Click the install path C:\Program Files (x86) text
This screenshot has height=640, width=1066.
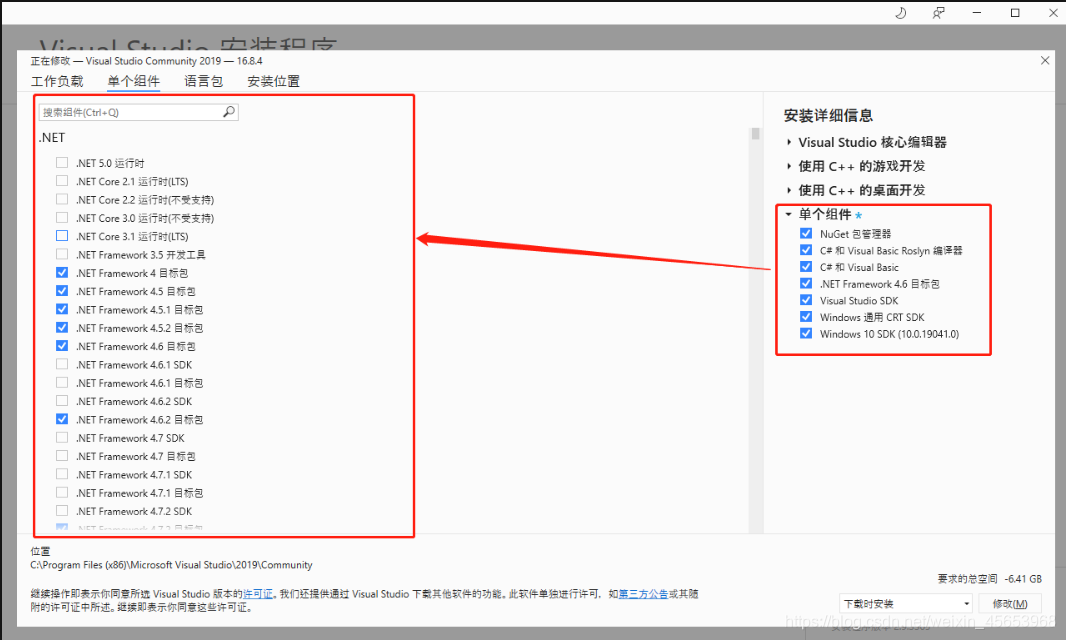tap(171, 565)
